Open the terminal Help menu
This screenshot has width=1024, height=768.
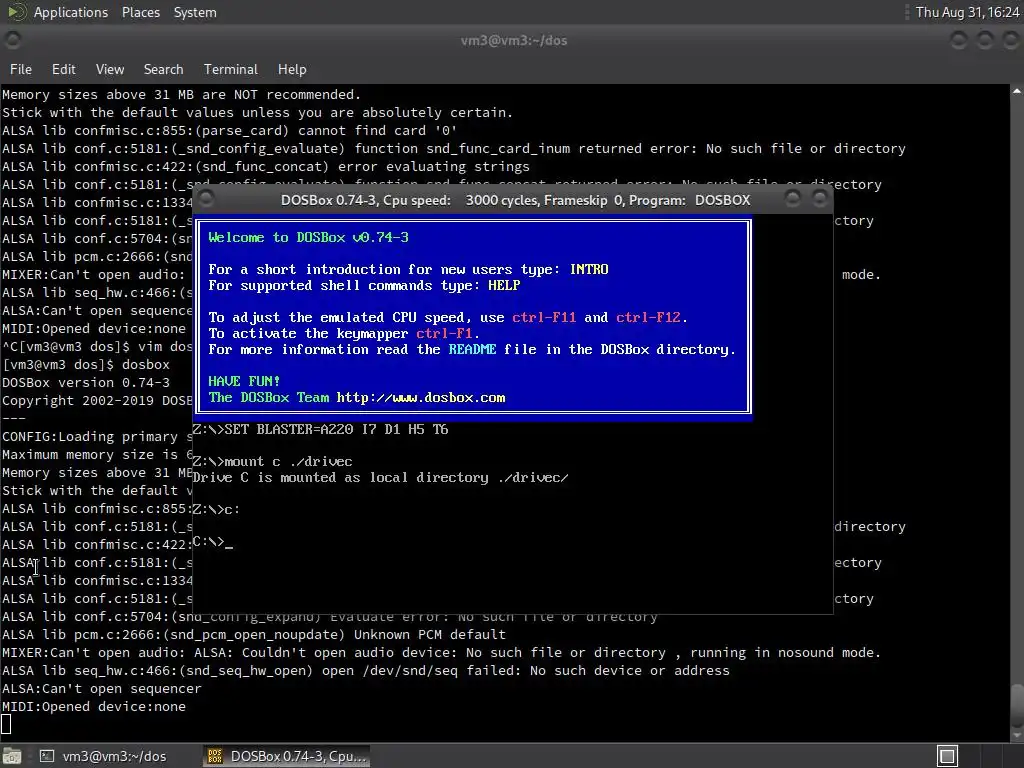click(x=292, y=69)
